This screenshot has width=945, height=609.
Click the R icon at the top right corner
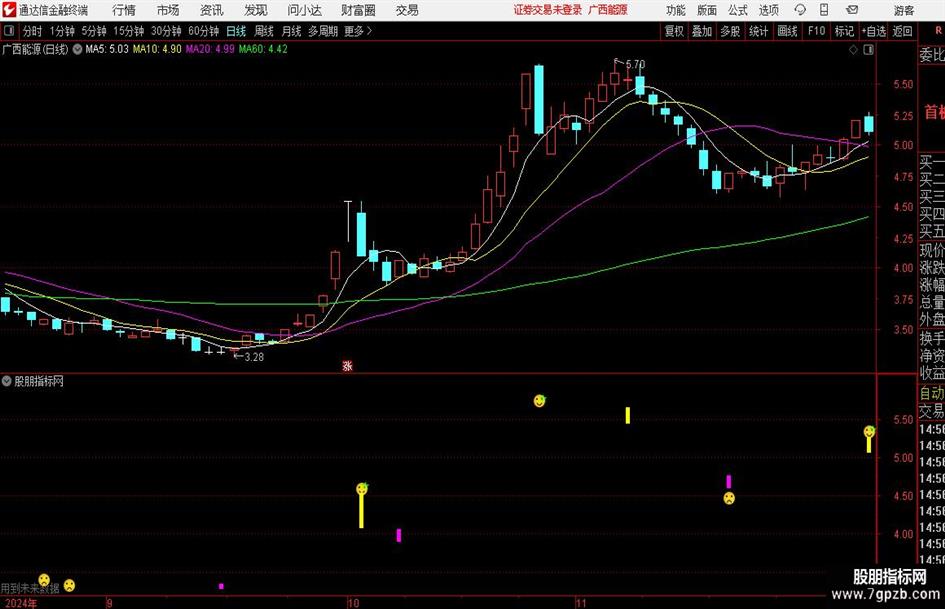(x=940, y=31)
